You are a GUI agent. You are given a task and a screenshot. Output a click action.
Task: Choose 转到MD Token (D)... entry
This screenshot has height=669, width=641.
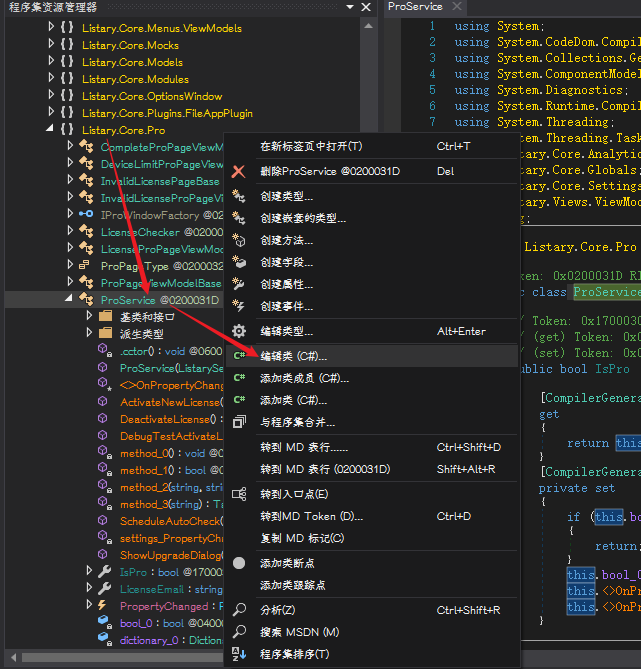[371, 516]
